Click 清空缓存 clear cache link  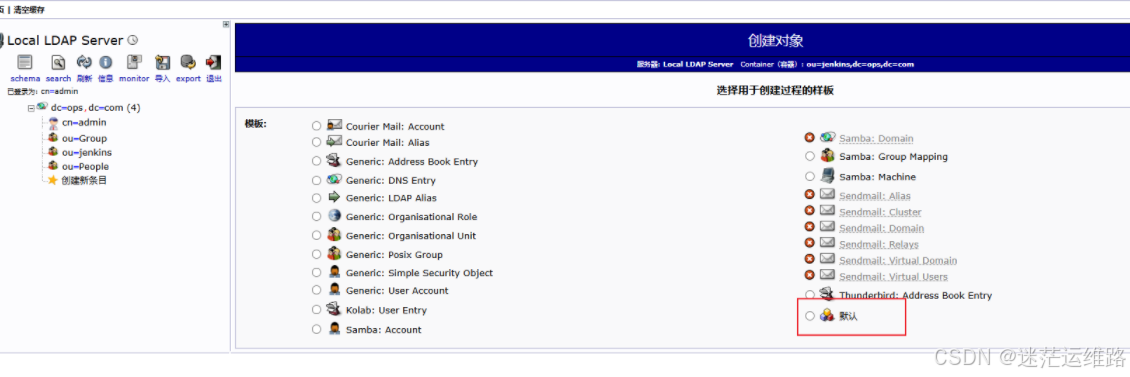[29, 9]
